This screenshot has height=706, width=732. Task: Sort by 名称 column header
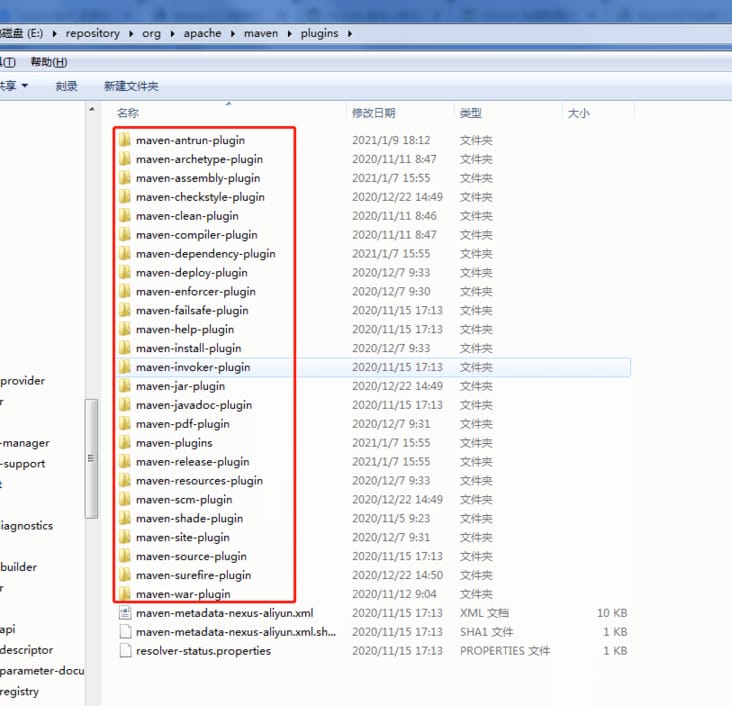[x=128, y=113]
